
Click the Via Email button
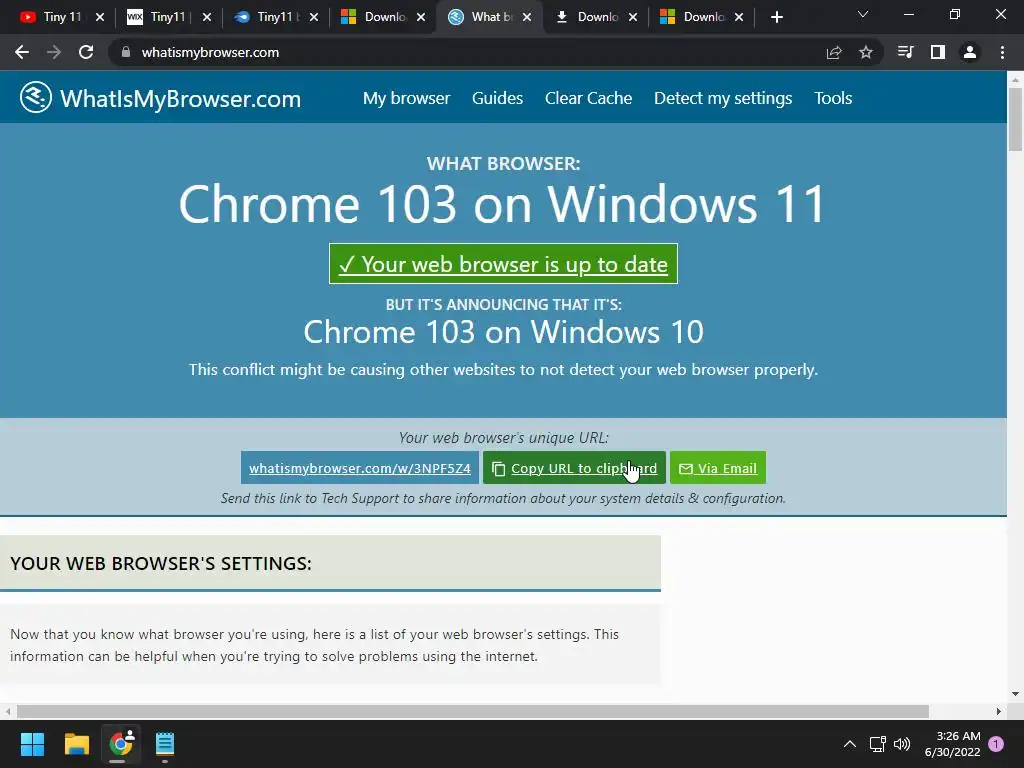point(718,468)
